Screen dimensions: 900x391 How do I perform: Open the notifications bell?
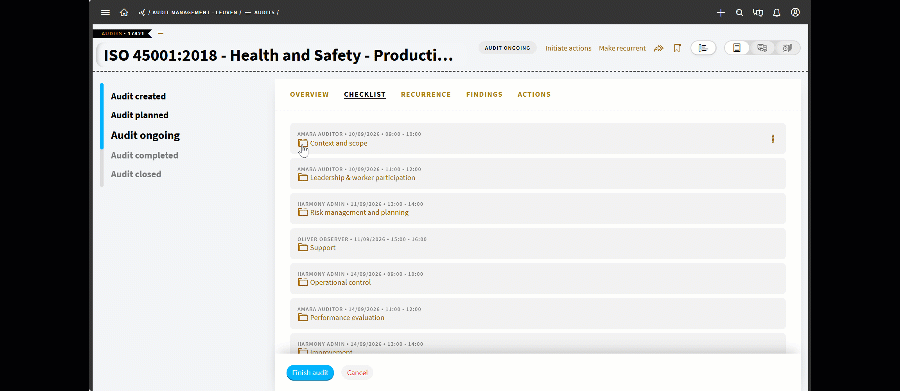point(777,12)
